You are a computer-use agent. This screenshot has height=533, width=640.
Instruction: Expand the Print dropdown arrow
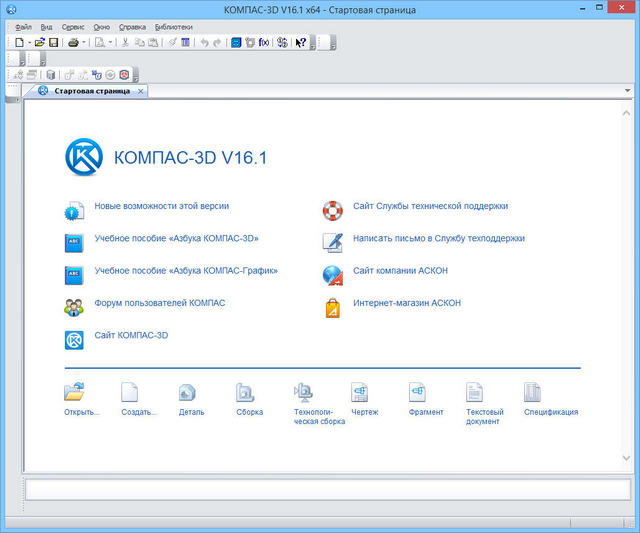click(84, 43)
